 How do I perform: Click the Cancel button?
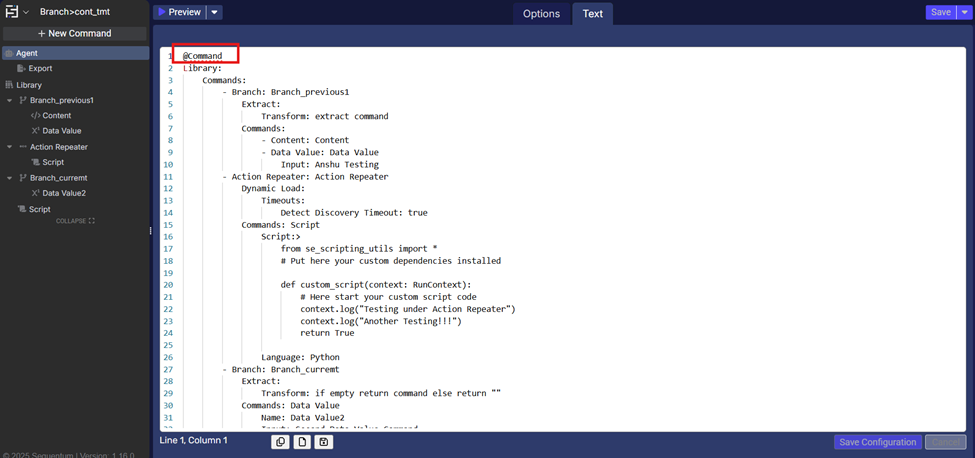pos(946,442)
